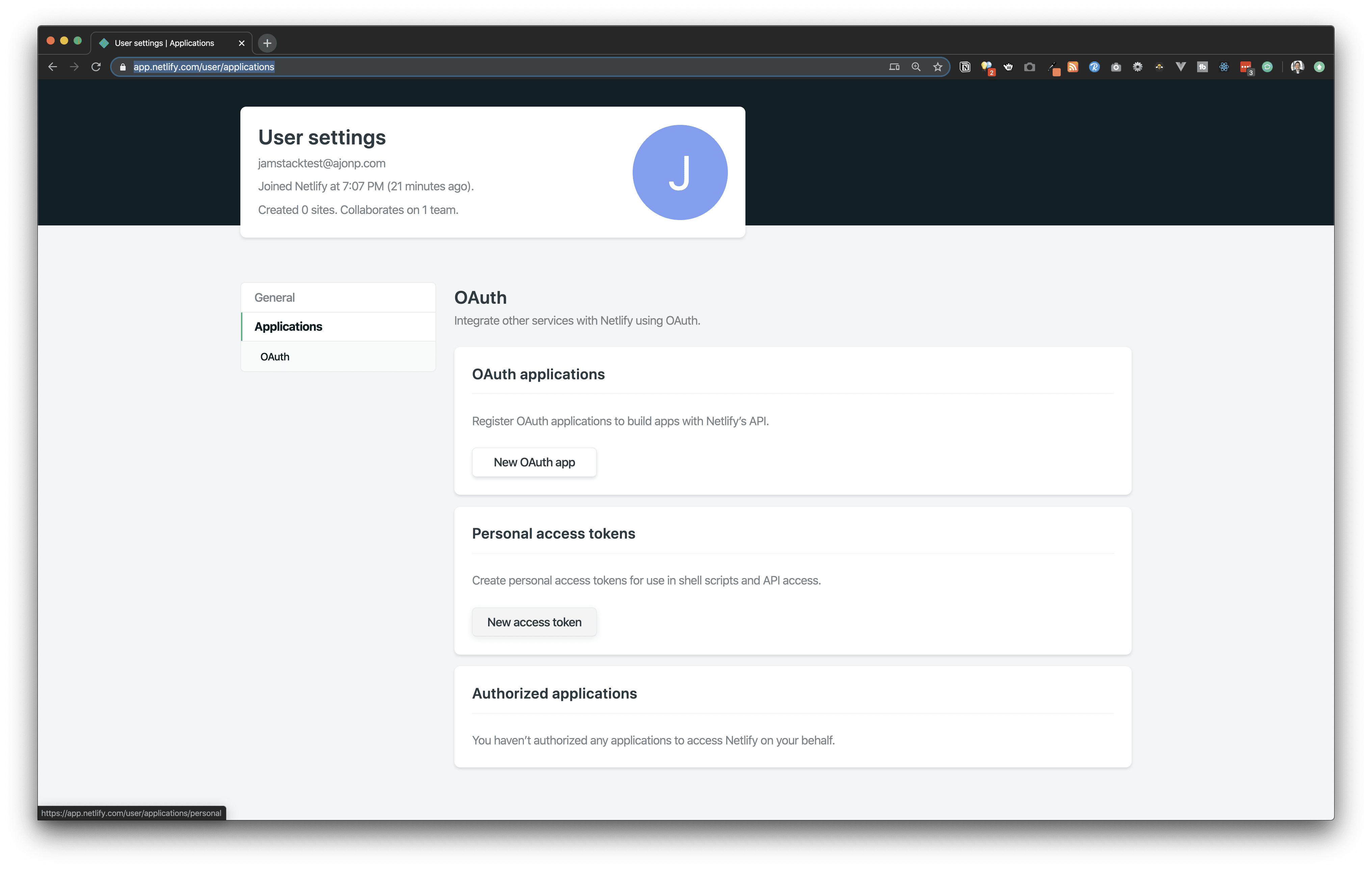Click the browser forward arrow

74,66
